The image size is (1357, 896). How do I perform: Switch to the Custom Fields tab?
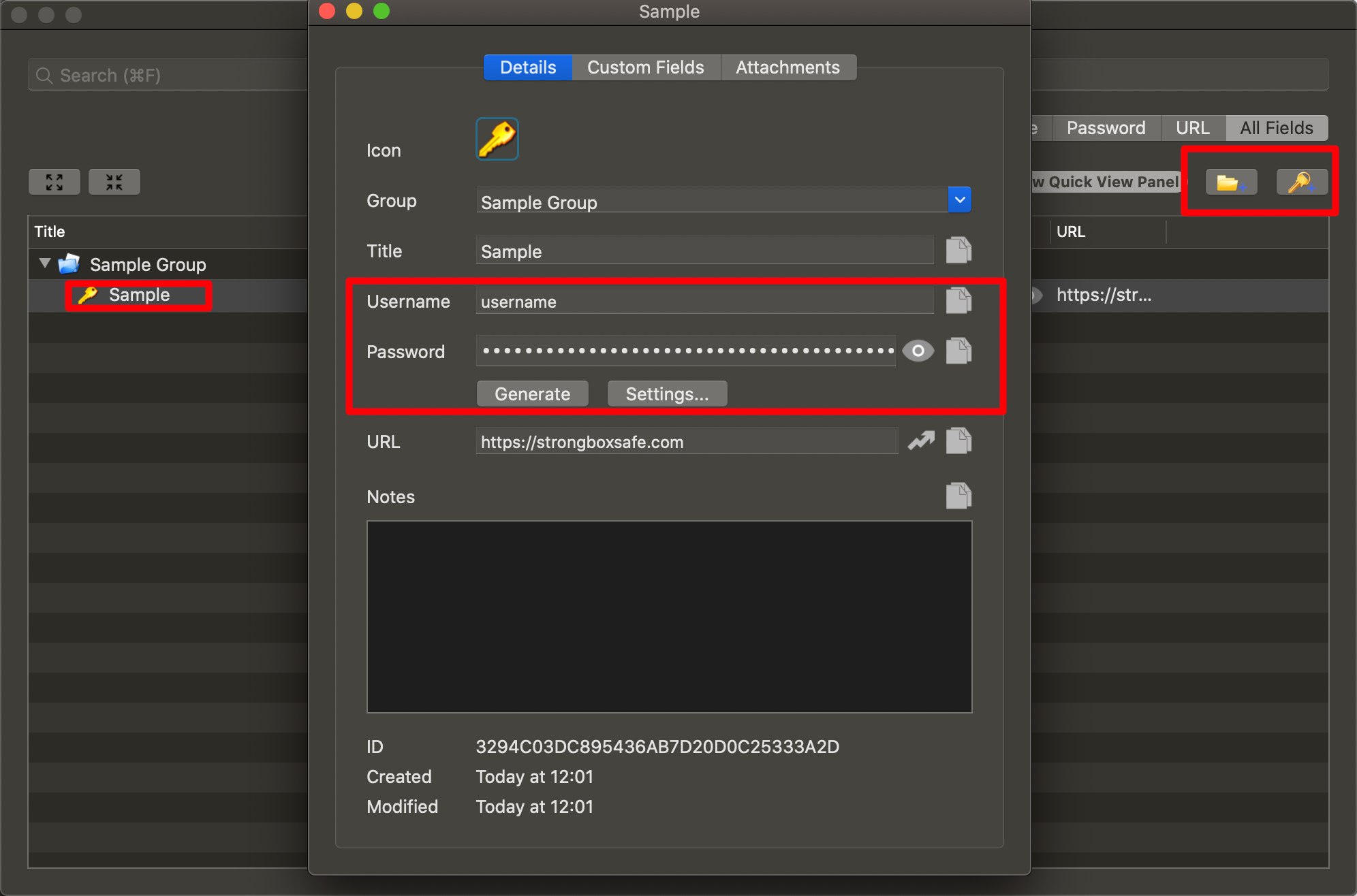coord(645,67)
